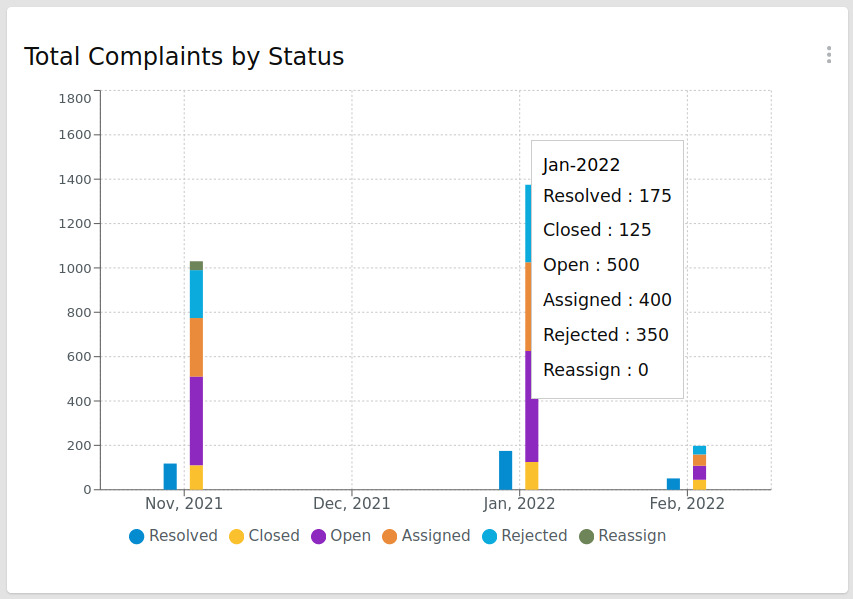Select the yellow Closed segment for Jan 2022
Screen dimensions: 853x599
[x=531, y=476]
